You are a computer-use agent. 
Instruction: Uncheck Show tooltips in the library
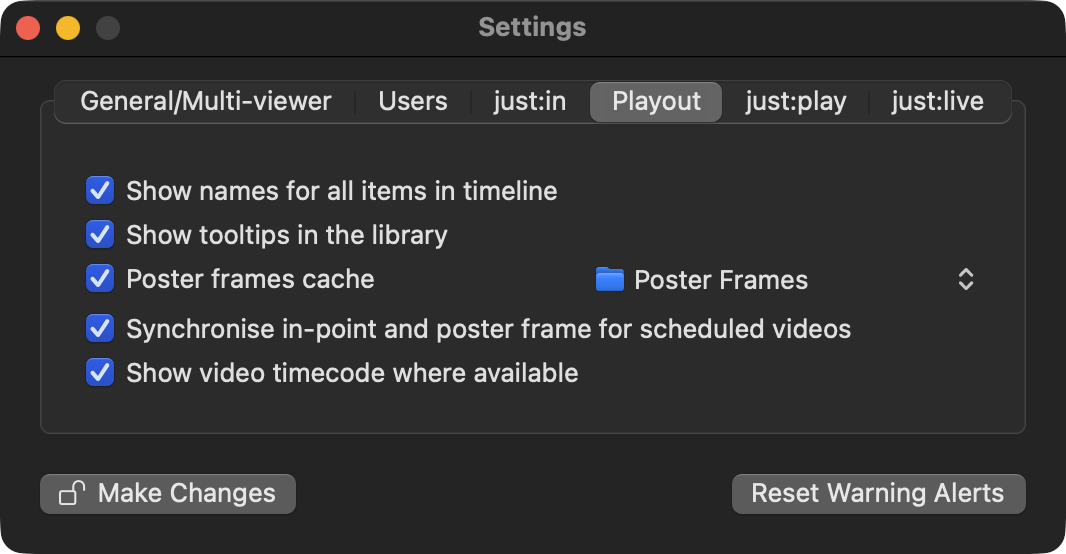pyautogui.click(x=100, y=234)
